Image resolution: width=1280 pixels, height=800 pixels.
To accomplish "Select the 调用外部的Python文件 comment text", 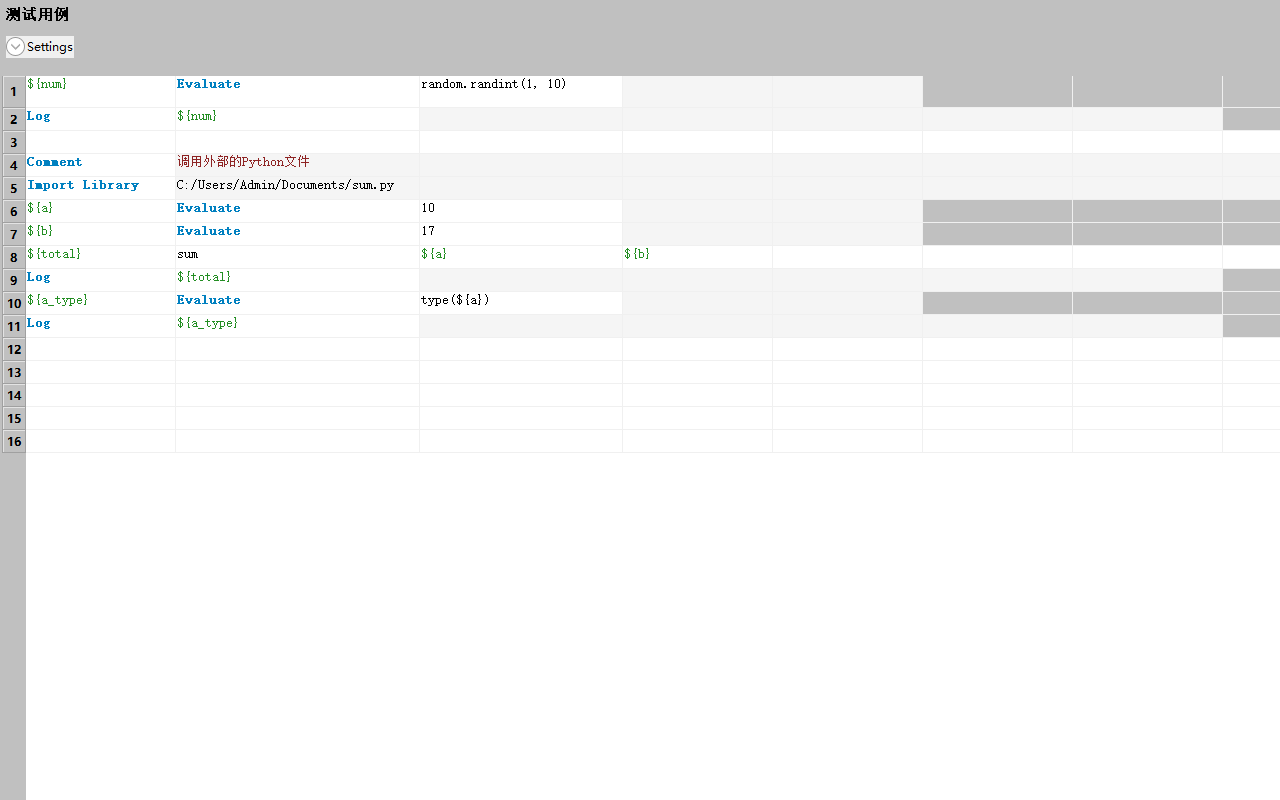I will point(297,165).
